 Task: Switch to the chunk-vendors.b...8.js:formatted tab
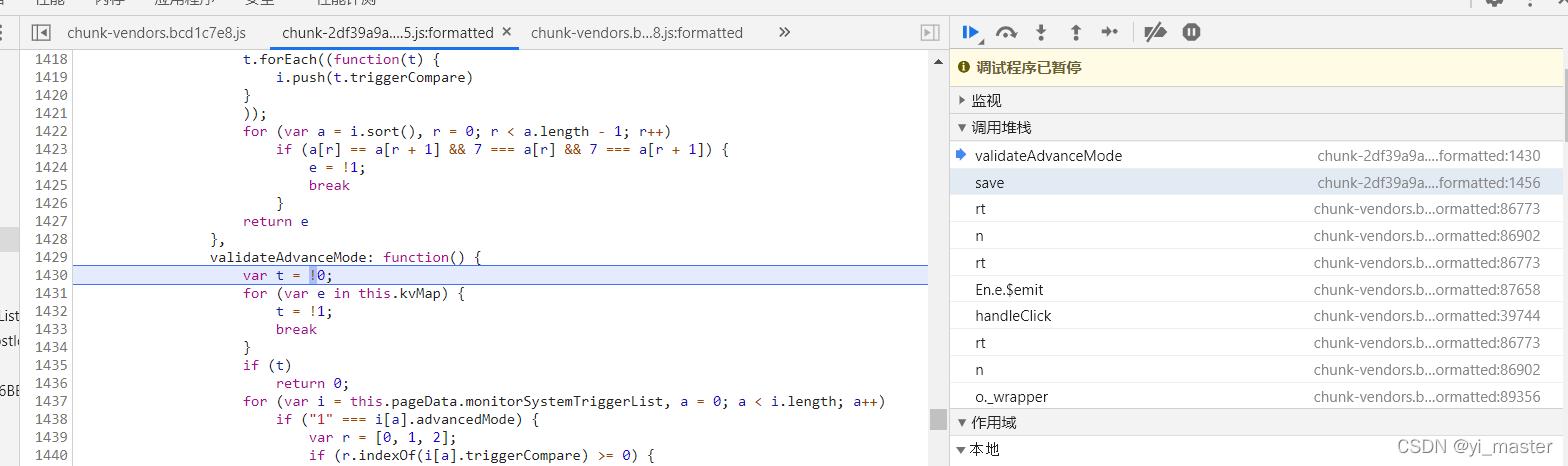(637, 32)
